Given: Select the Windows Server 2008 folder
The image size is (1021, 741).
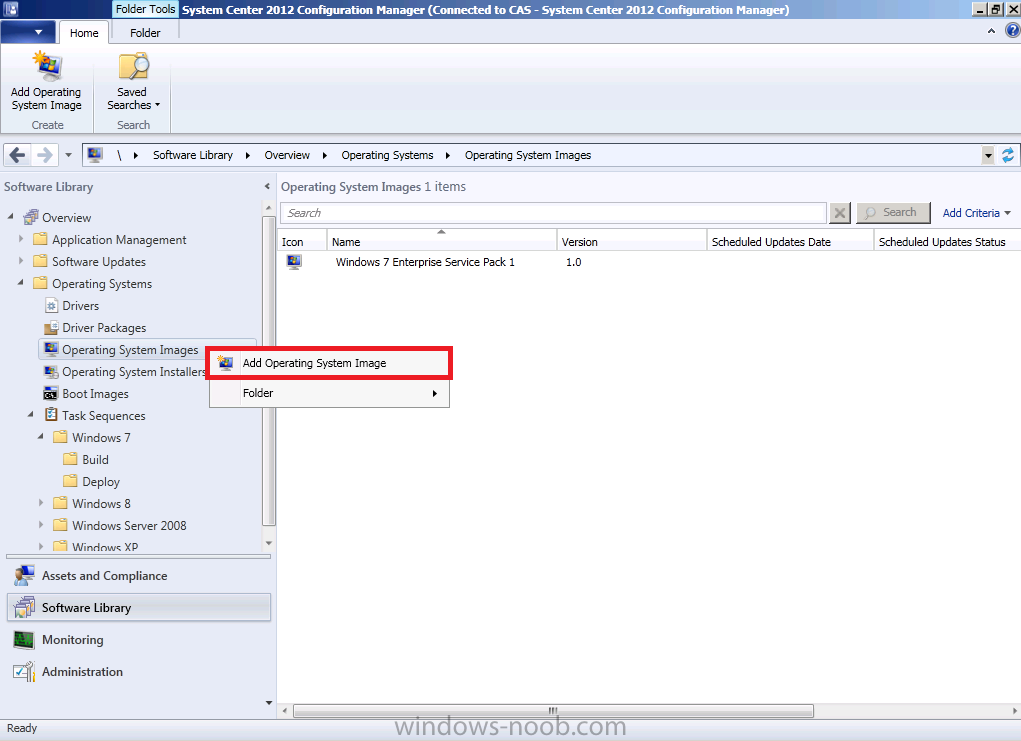Looking at the screenshot, I should 129,525.
